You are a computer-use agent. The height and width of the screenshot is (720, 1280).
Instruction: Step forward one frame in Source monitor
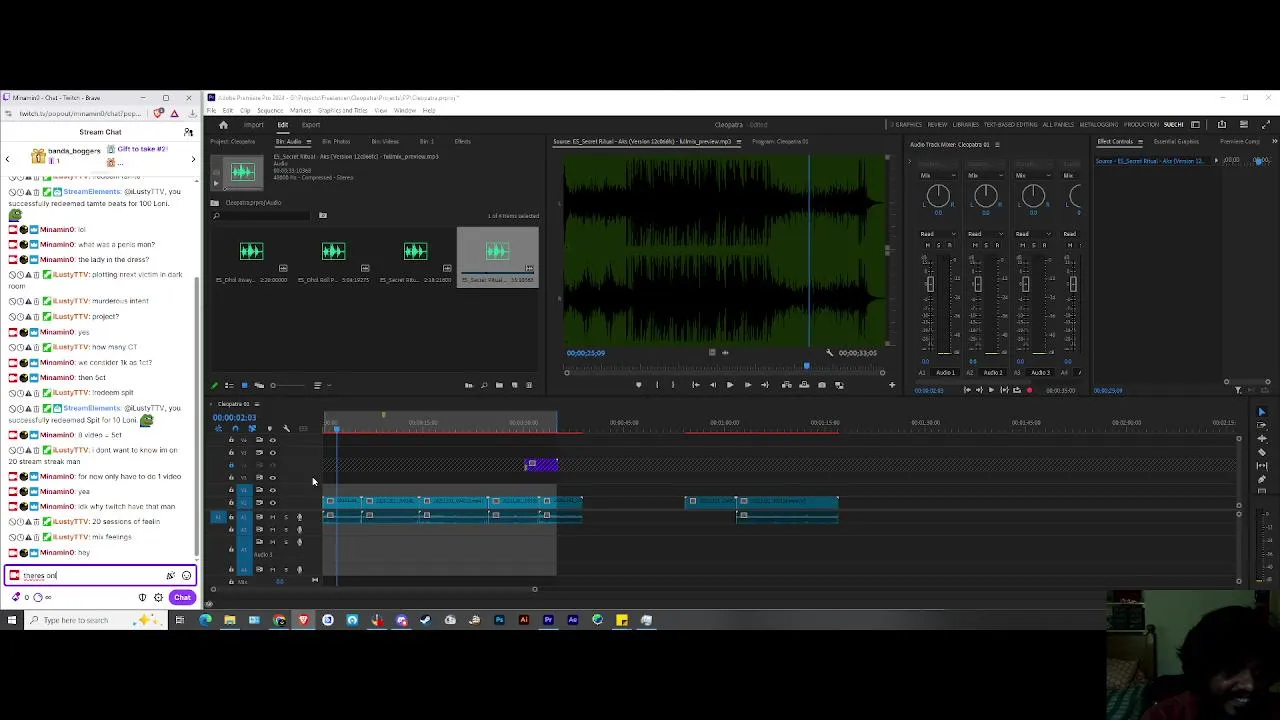748,385
